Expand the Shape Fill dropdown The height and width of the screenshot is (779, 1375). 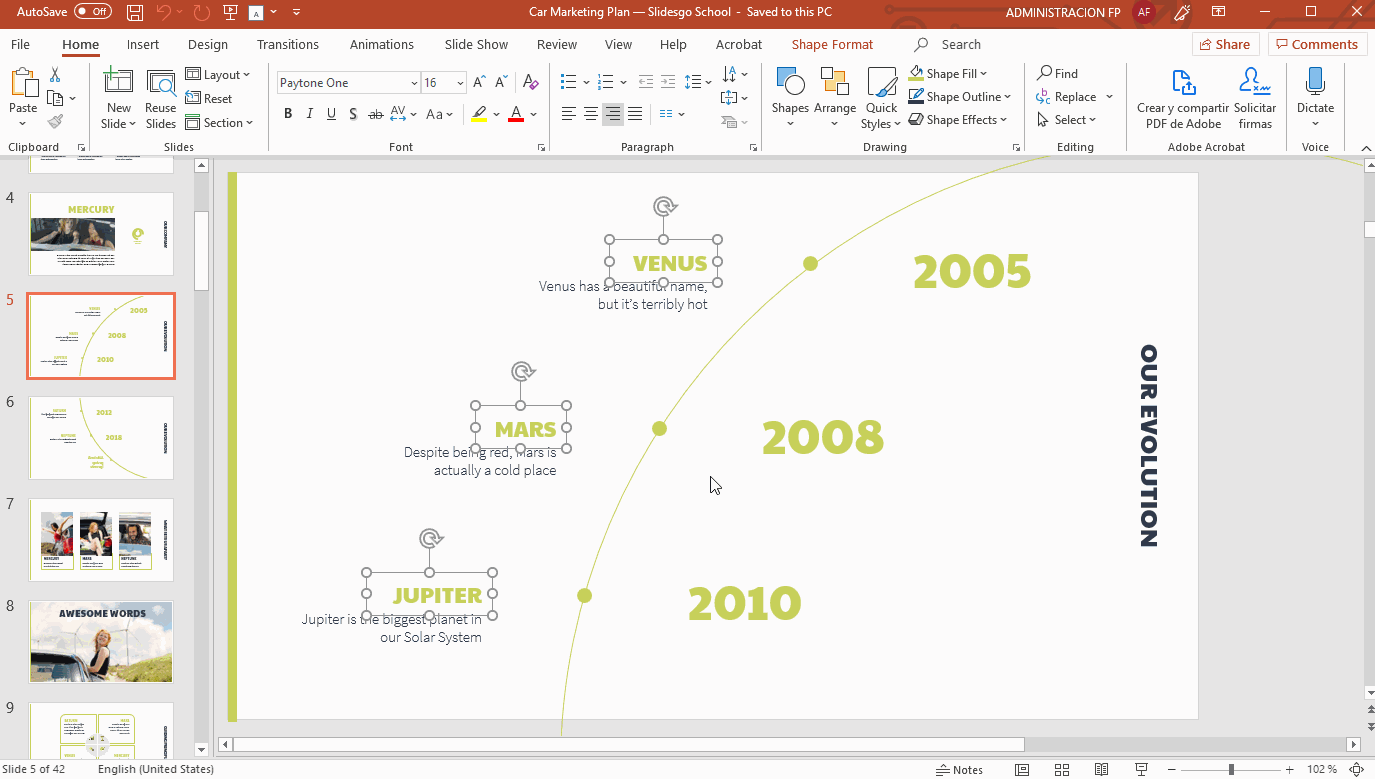(984, 74)
